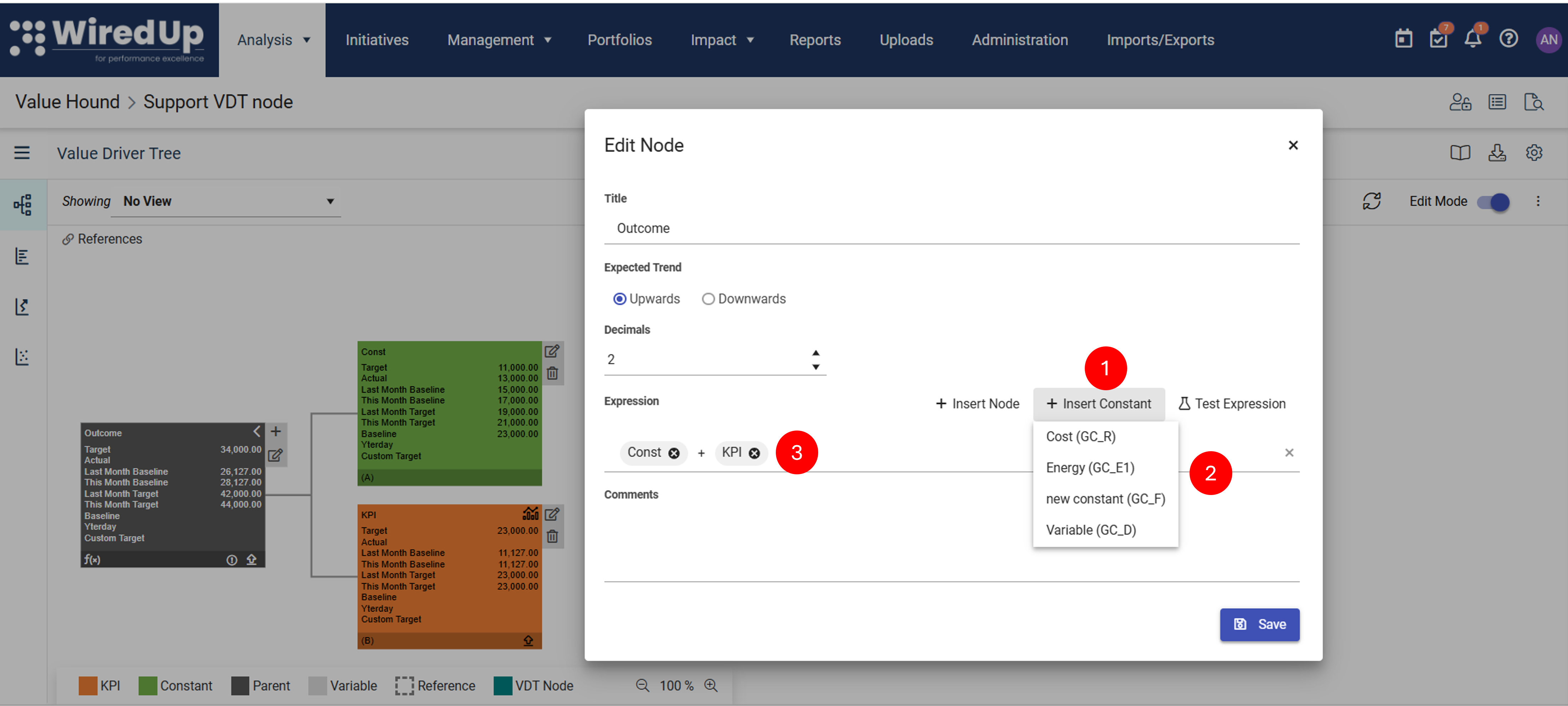
Task: Collapse the Outcome node chevron
Action: point(256,432)
